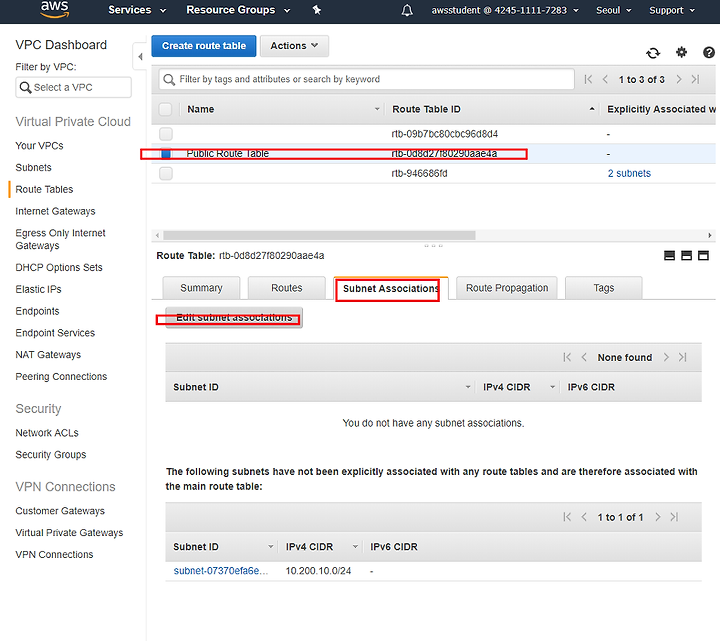The image size is (720, 641).
Task: Open the notifications bell
Action: point(407,10)
